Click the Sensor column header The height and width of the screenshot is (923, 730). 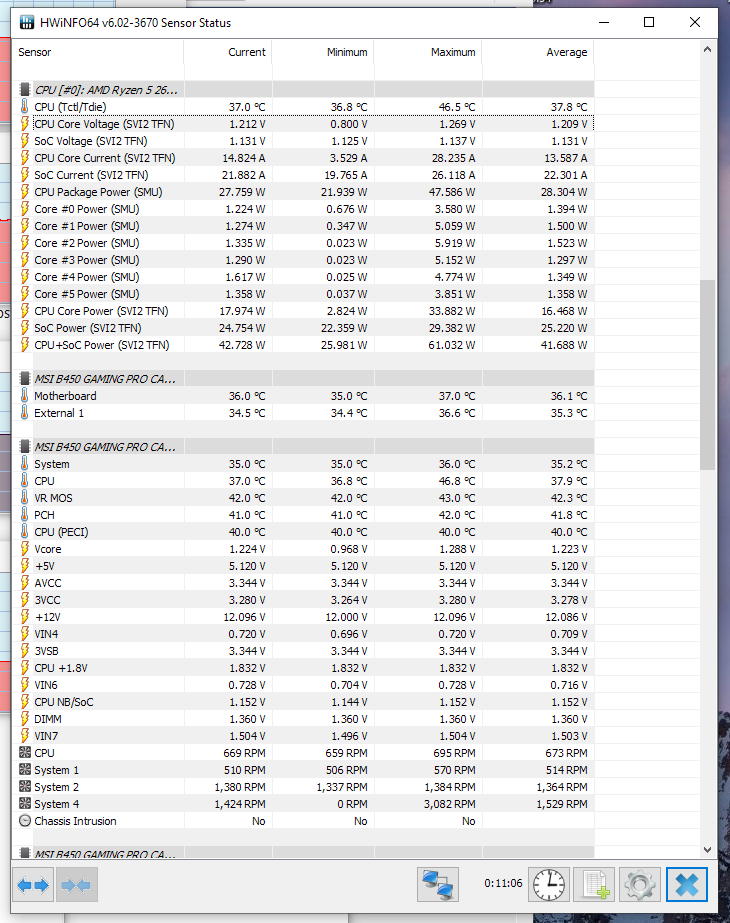98,52
